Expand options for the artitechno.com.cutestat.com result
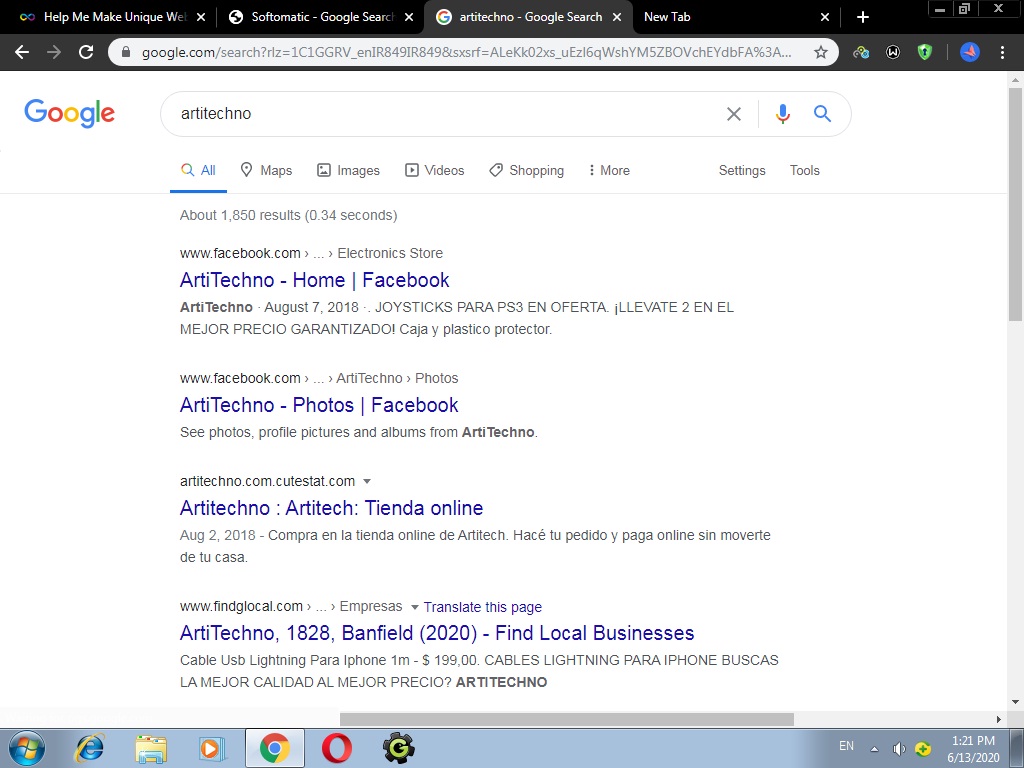 click(367, 481)
